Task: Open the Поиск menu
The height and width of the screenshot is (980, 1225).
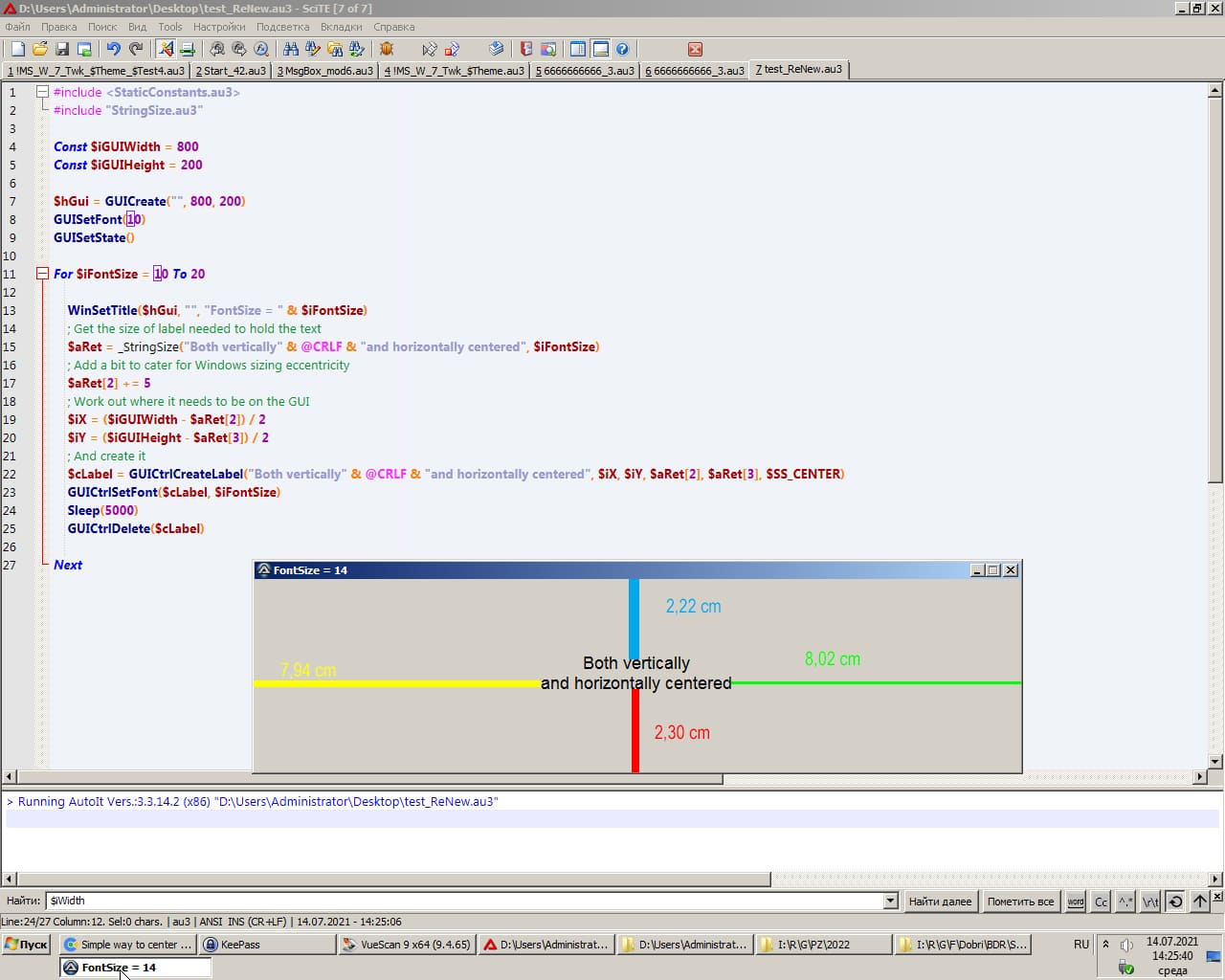Action: click(x=102, y=27)
